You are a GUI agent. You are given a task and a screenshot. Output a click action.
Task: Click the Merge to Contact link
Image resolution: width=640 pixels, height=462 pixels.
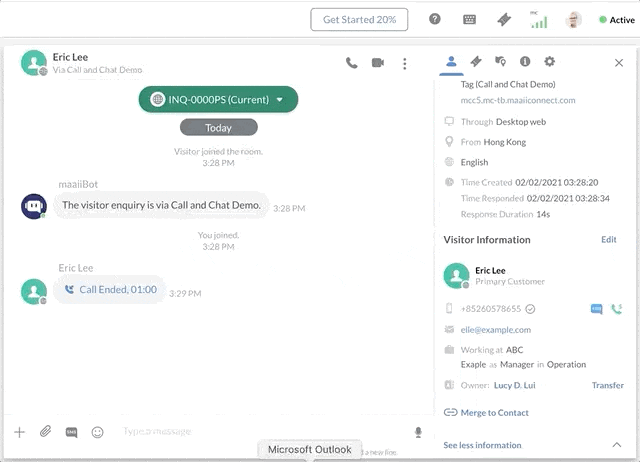494,412
